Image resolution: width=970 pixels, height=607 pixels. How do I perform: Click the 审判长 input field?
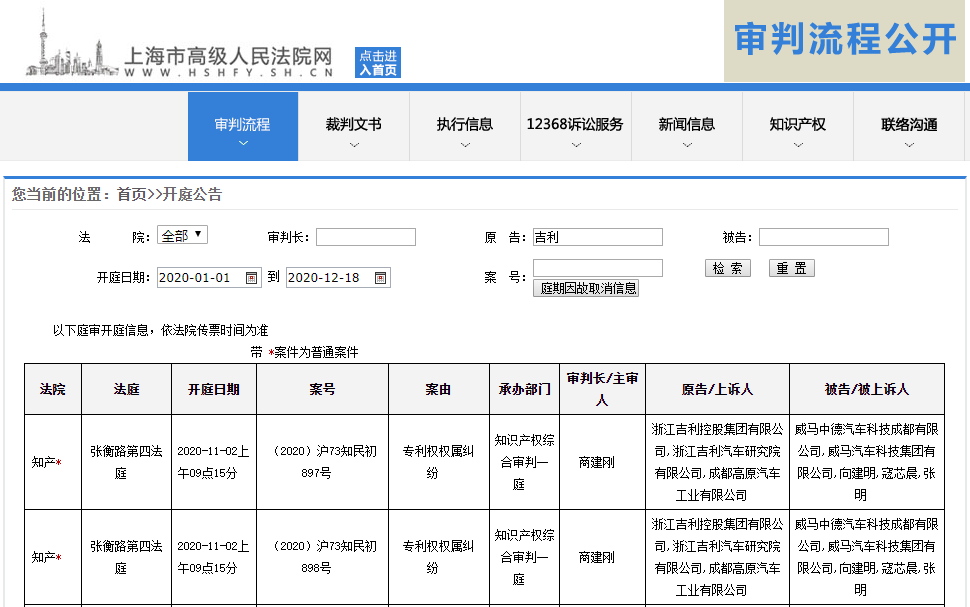pyautogui.click(x=365, y=237)
